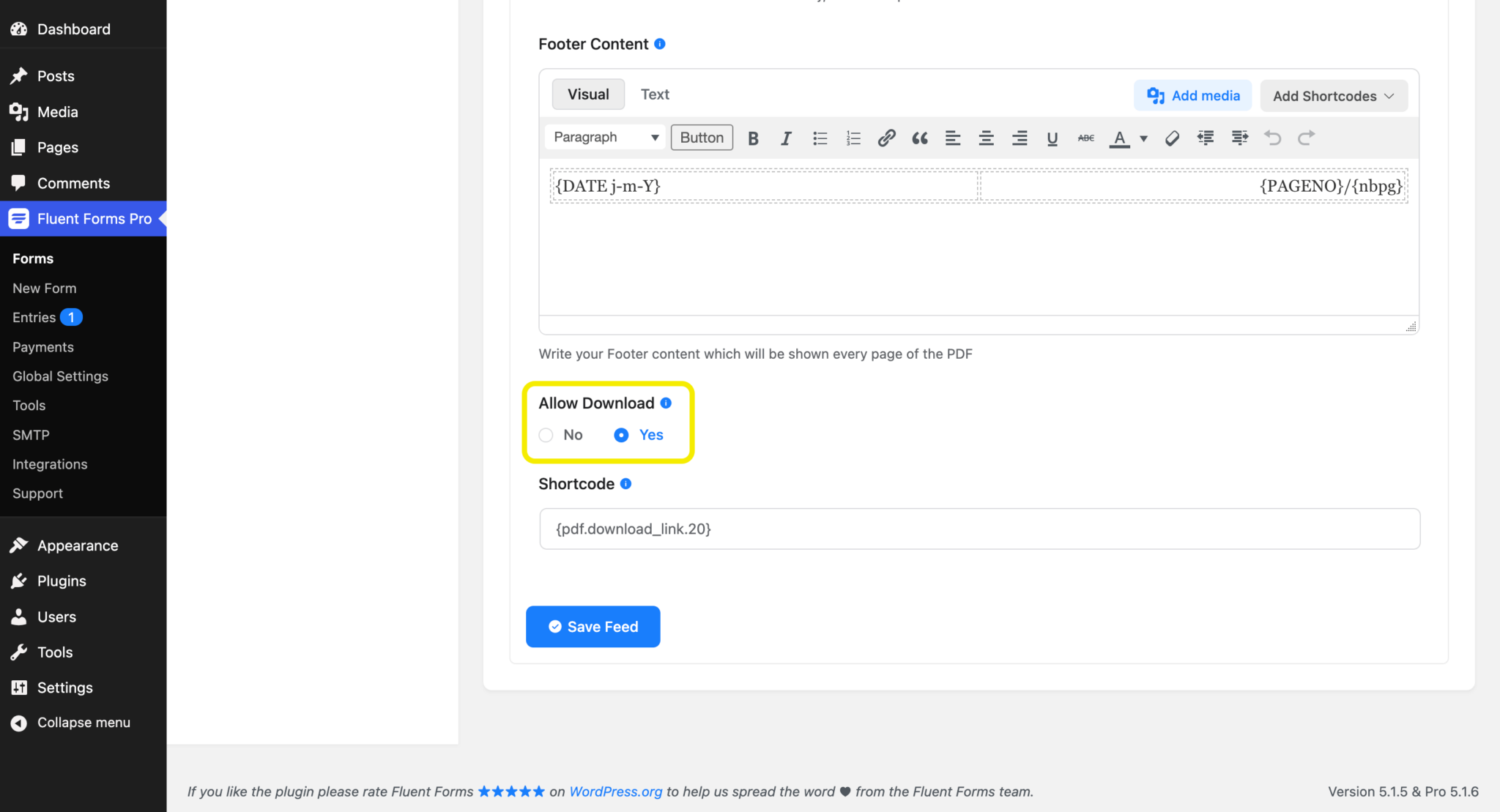Redo last edit in editor
Screen dimensions: 1500x812
tap(1306, 138)
